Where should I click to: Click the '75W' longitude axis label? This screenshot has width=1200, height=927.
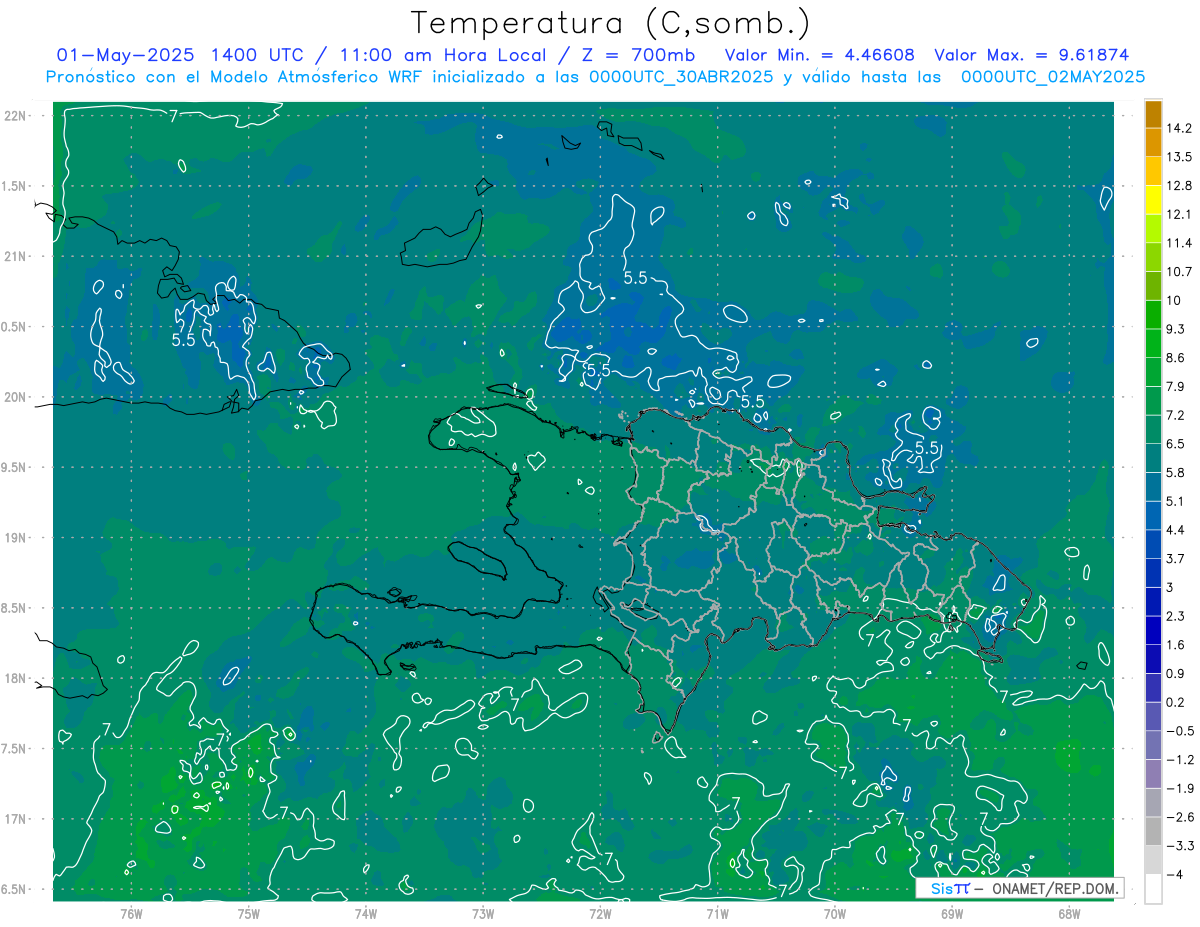pyautogui.click(x=249, y=914)
